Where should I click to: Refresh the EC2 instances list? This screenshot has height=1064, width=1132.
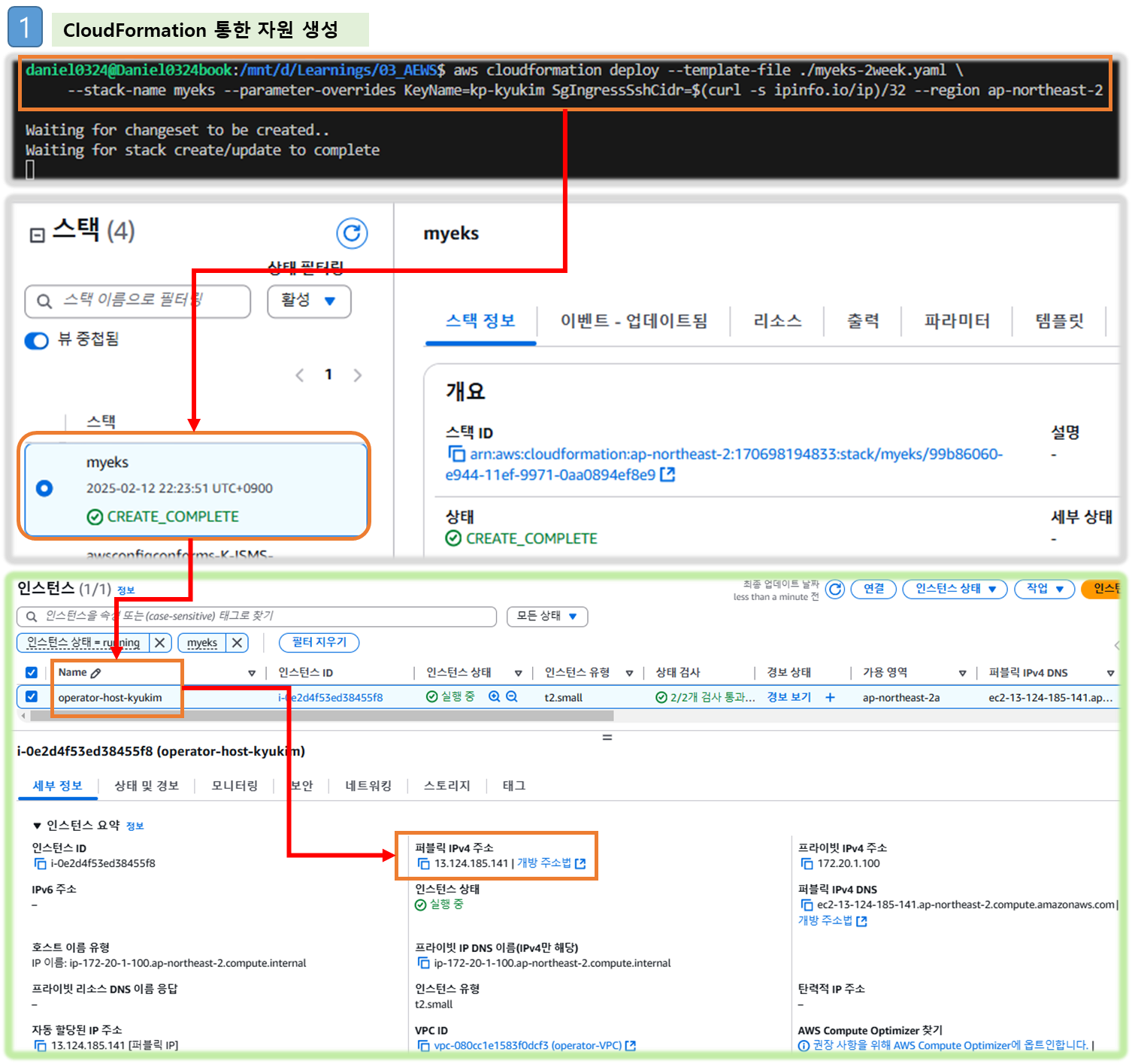(835, 589)
